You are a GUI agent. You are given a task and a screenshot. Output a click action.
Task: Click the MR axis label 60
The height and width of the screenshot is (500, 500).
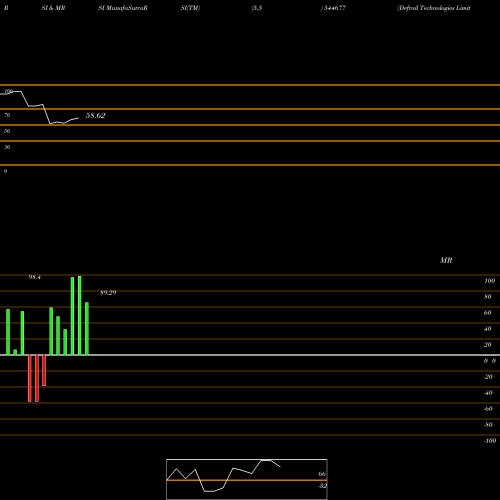[487, 313]
